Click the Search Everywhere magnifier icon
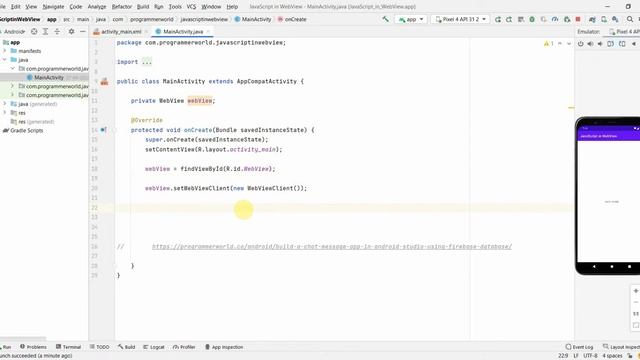640x360 pixels. click(630, 19)
